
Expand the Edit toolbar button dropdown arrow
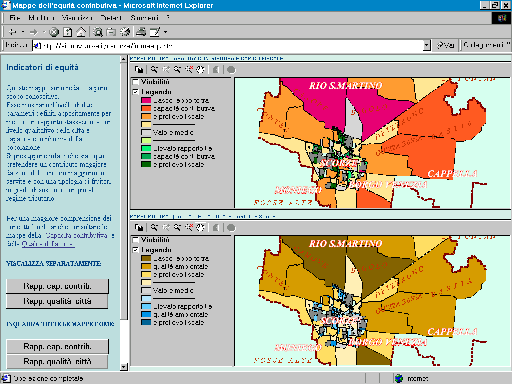click(x=165, y=32)
